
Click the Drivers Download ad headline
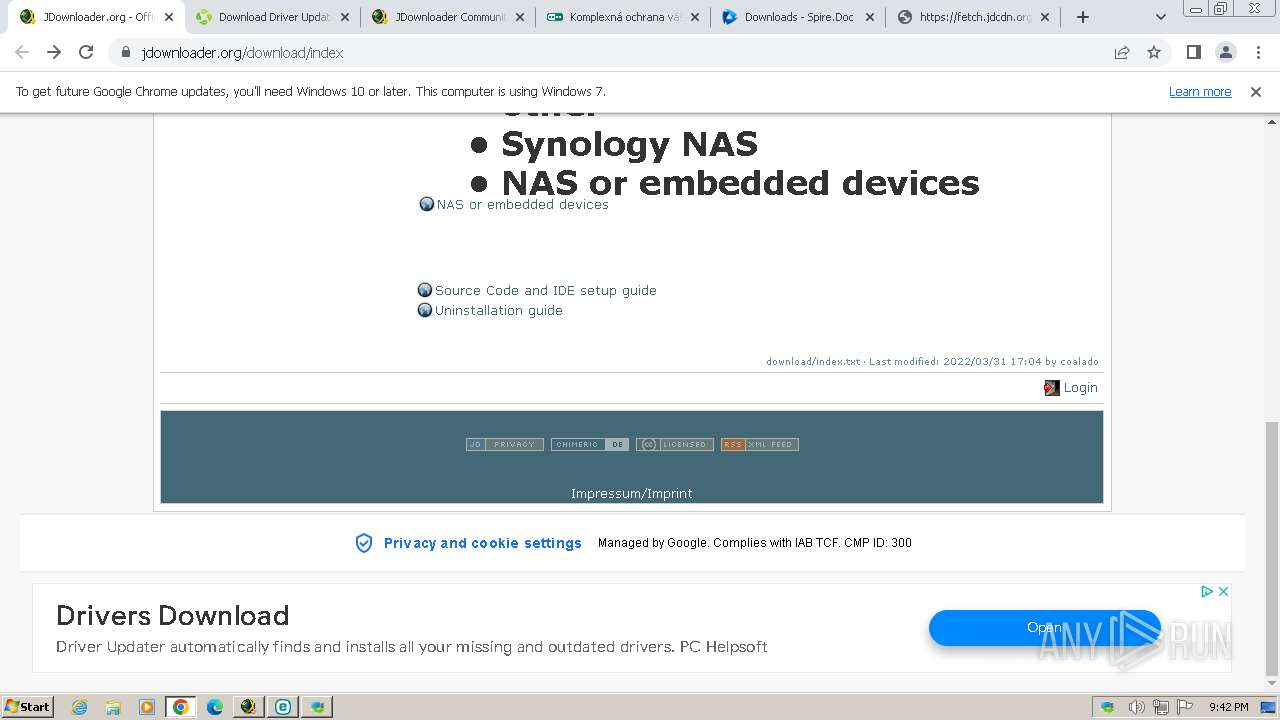[172, 615]
